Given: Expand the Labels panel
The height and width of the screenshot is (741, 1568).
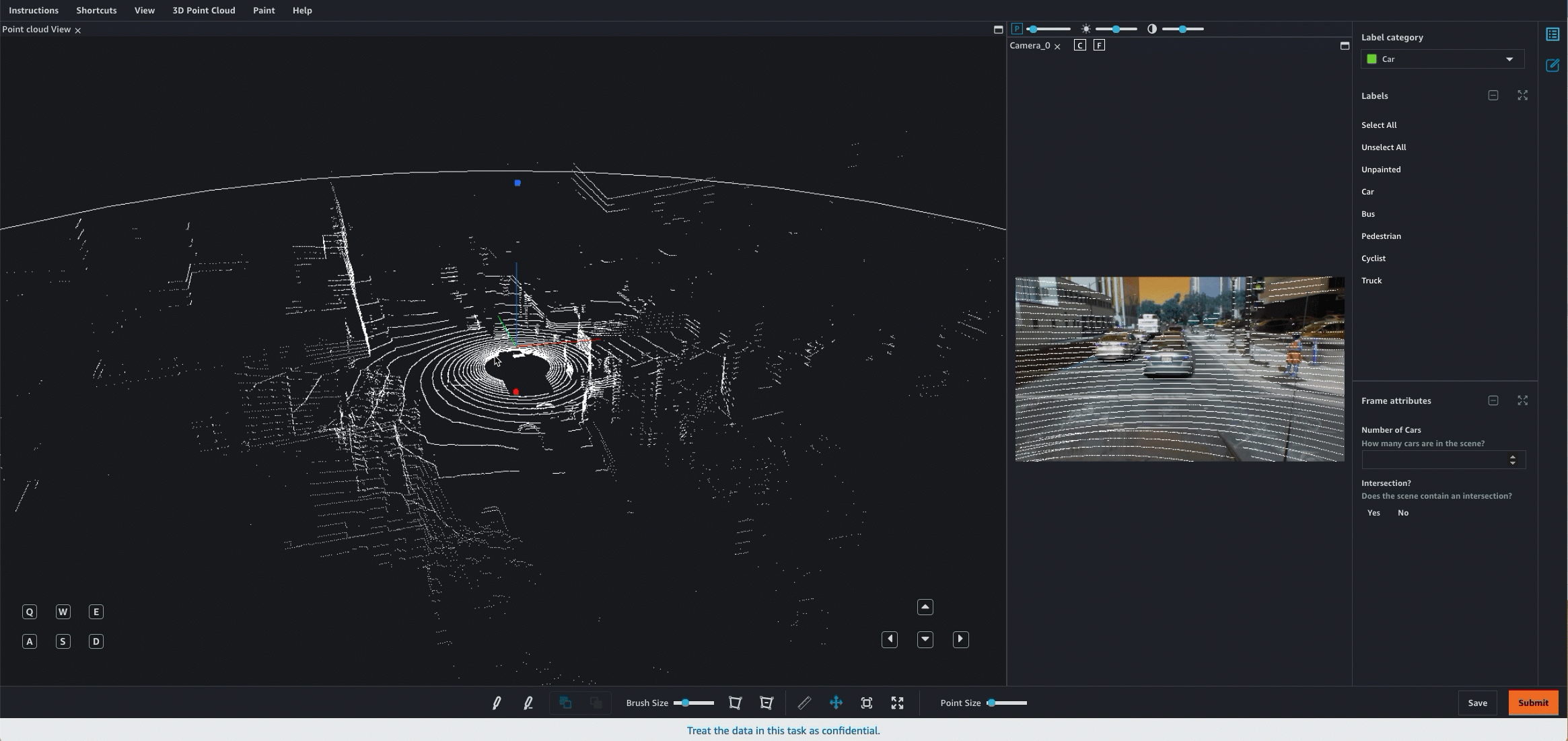Looking at the screenshot, I should coord(1523,96).
